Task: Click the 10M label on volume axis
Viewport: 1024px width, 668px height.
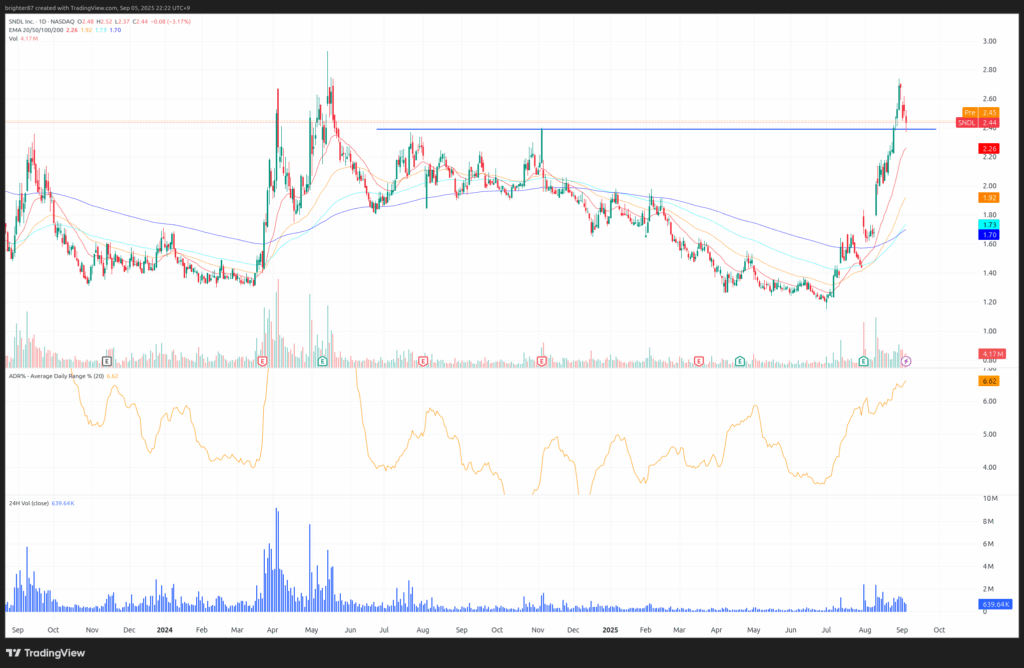Action: (990, 498)
